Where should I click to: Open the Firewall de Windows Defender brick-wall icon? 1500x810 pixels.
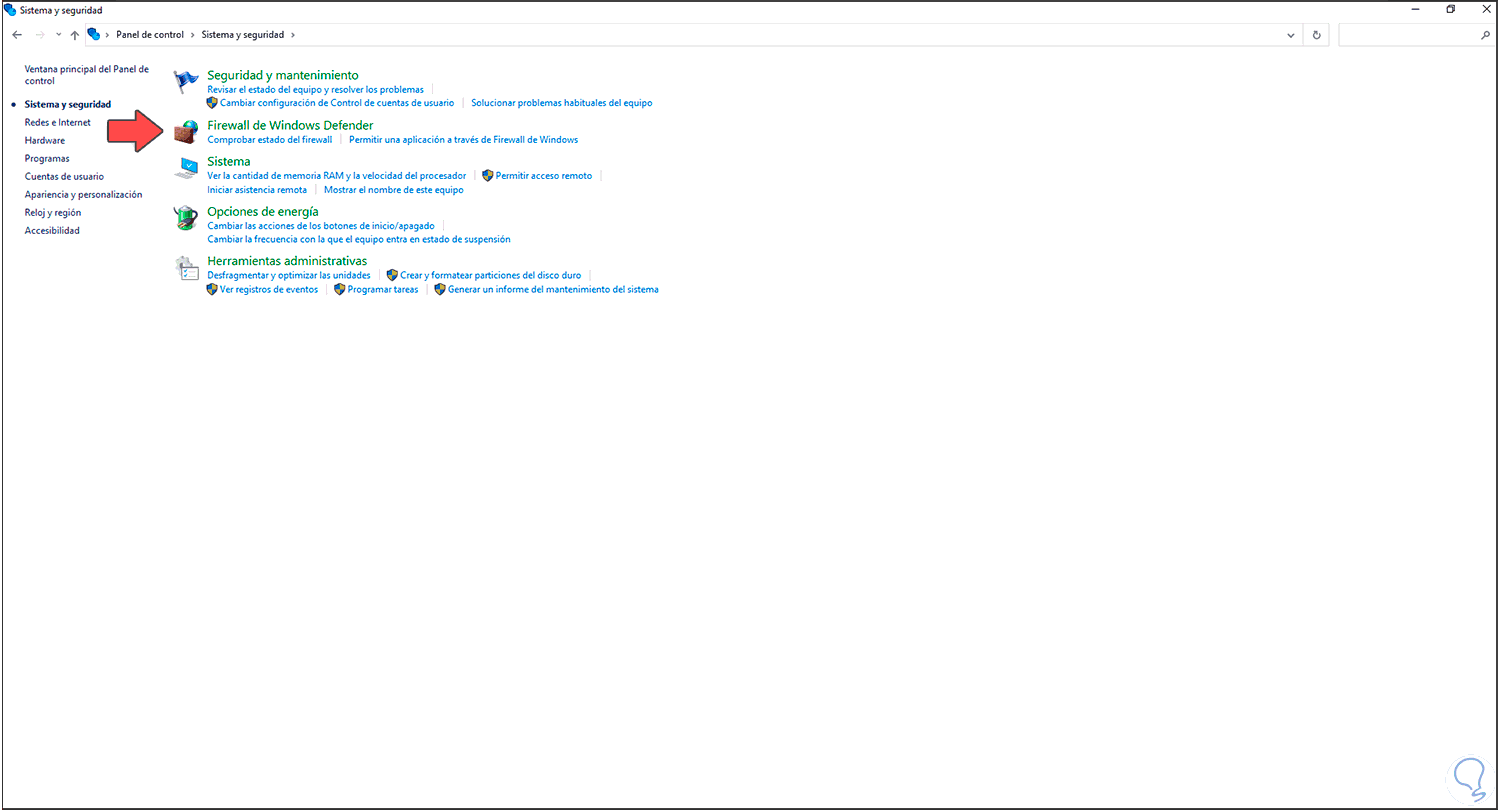click(186, 133)
